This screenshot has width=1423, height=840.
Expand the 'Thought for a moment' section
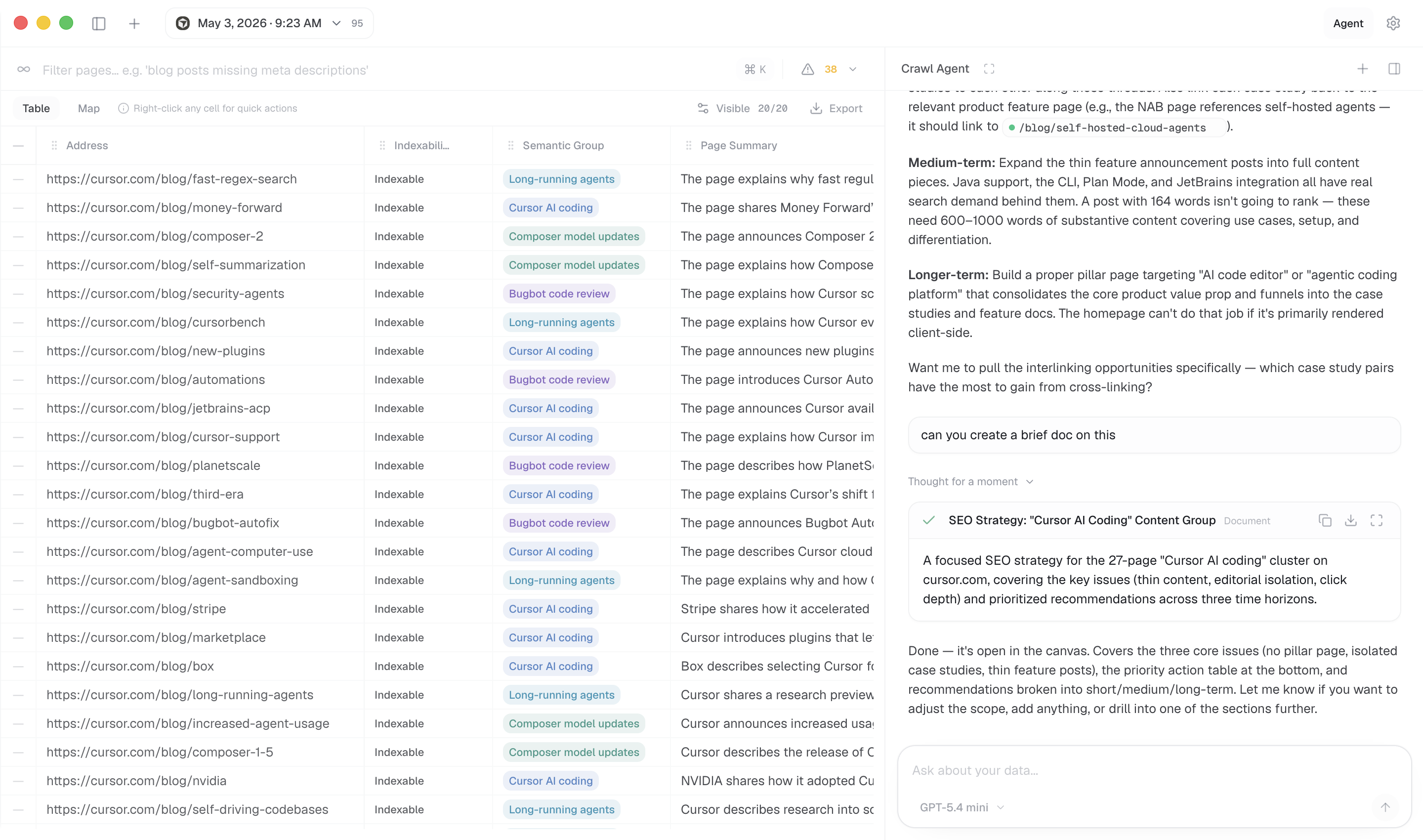click(971, 482)
